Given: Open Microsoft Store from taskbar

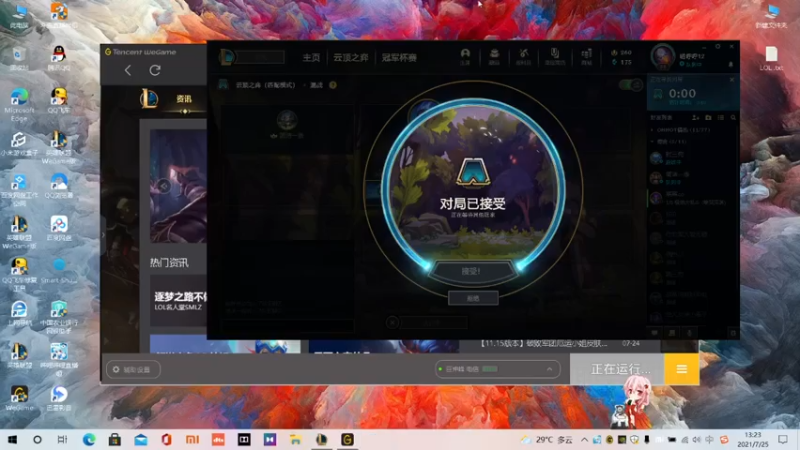Looking at the screenshot, I should pos(115,439).
